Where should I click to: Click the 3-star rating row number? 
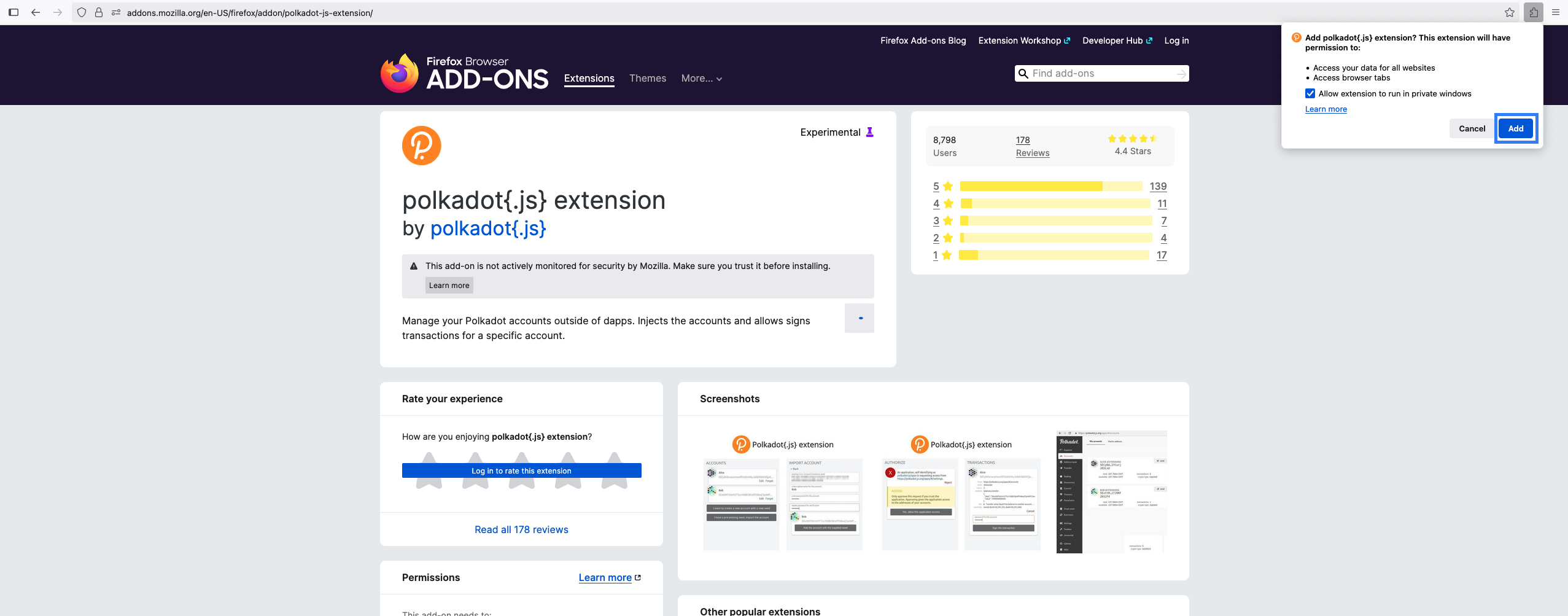click(x=936, y=220)
